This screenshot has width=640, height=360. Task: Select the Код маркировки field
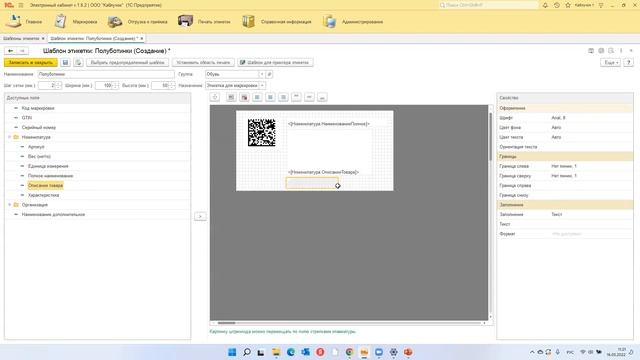[38, 108]
